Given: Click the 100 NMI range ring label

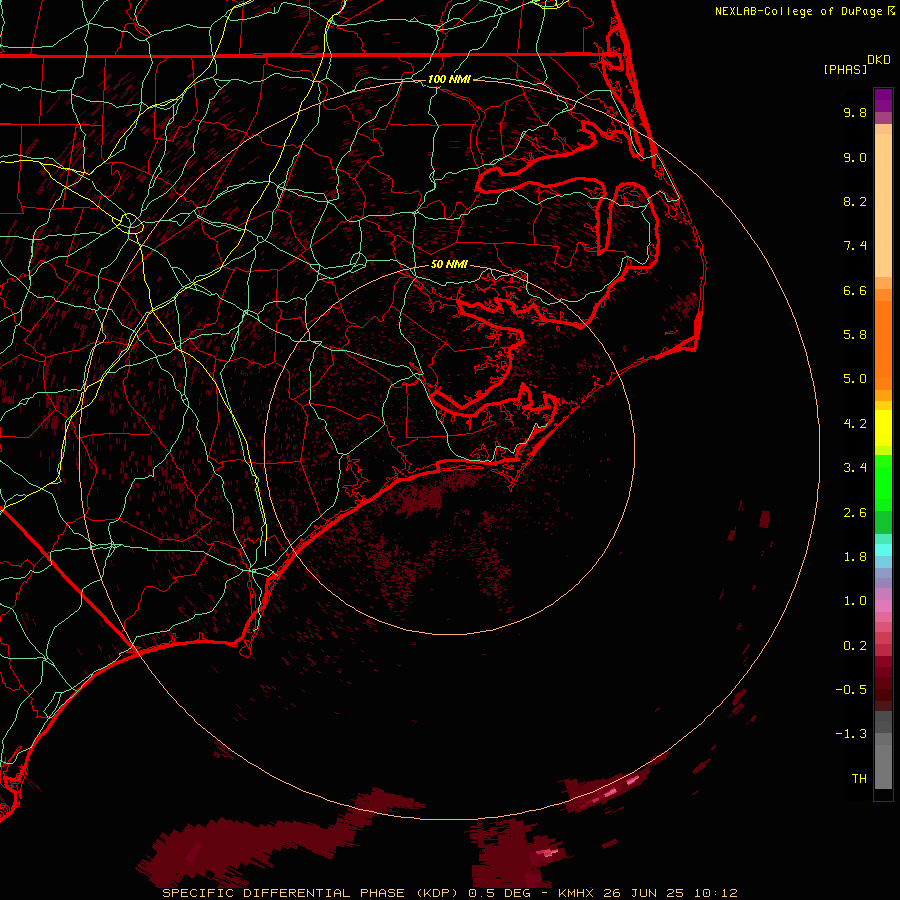Looking at the screenshot, I should [449, 79].
